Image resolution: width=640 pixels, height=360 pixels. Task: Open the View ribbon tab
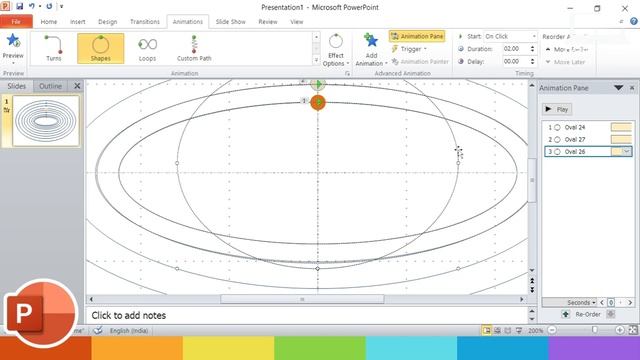point(297,22)
